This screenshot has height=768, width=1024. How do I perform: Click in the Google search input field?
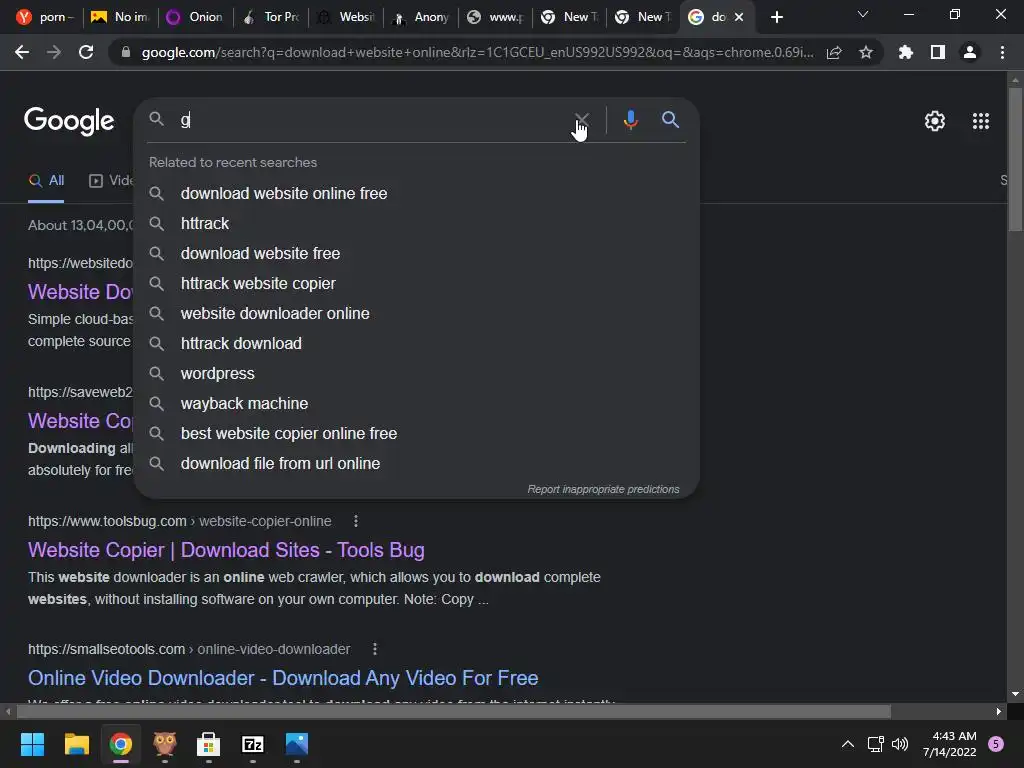pos(372,120)
